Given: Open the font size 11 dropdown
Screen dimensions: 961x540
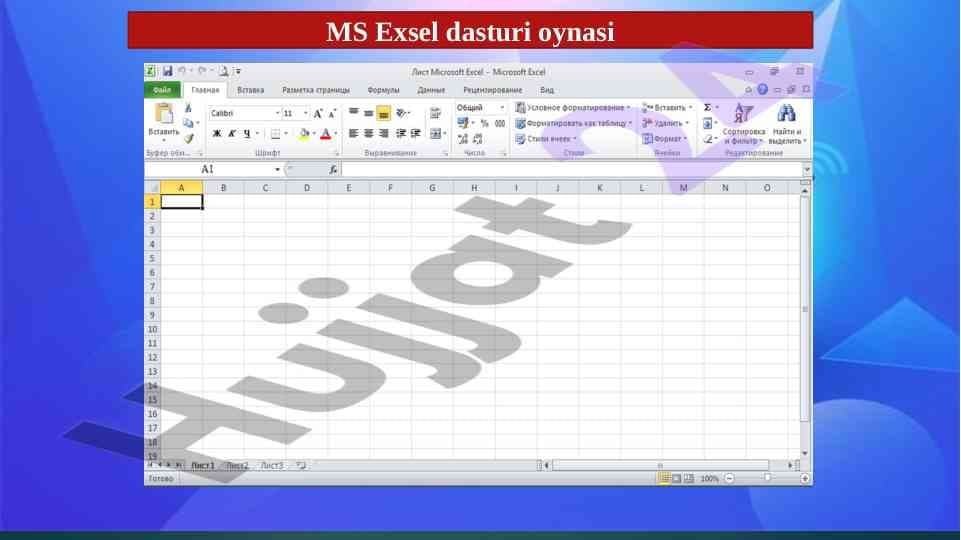Looking at the screenshot, I should (305, 113).
